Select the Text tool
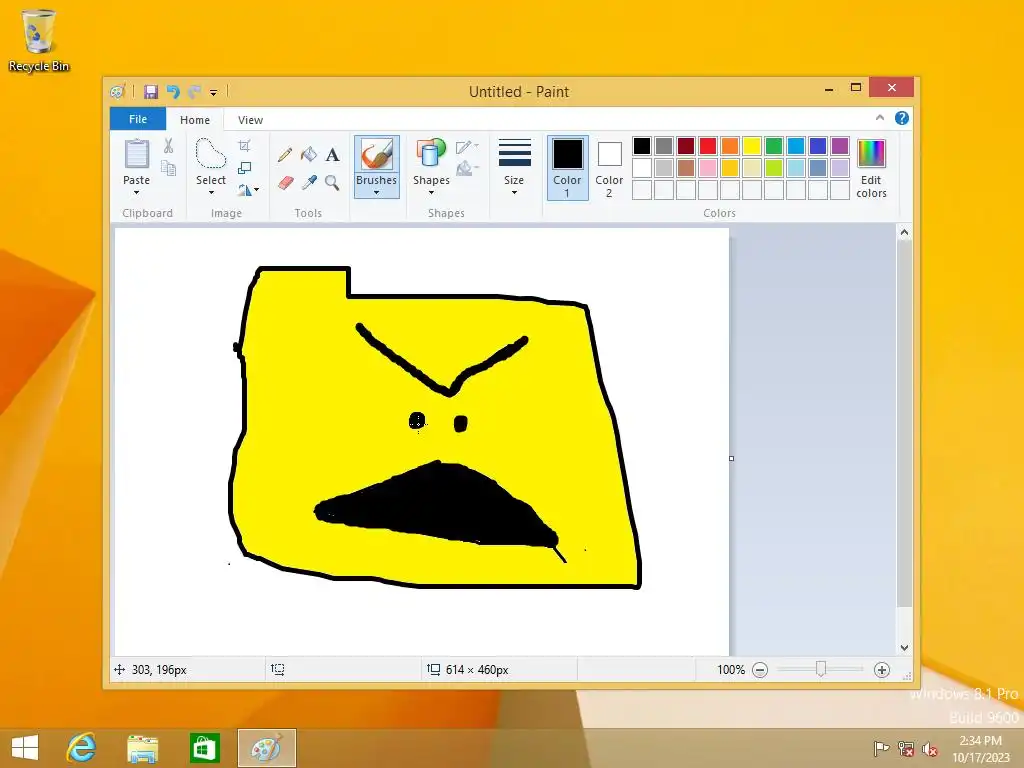The height and width of the screenshot is (768, 1024). [x=332, y=155]
